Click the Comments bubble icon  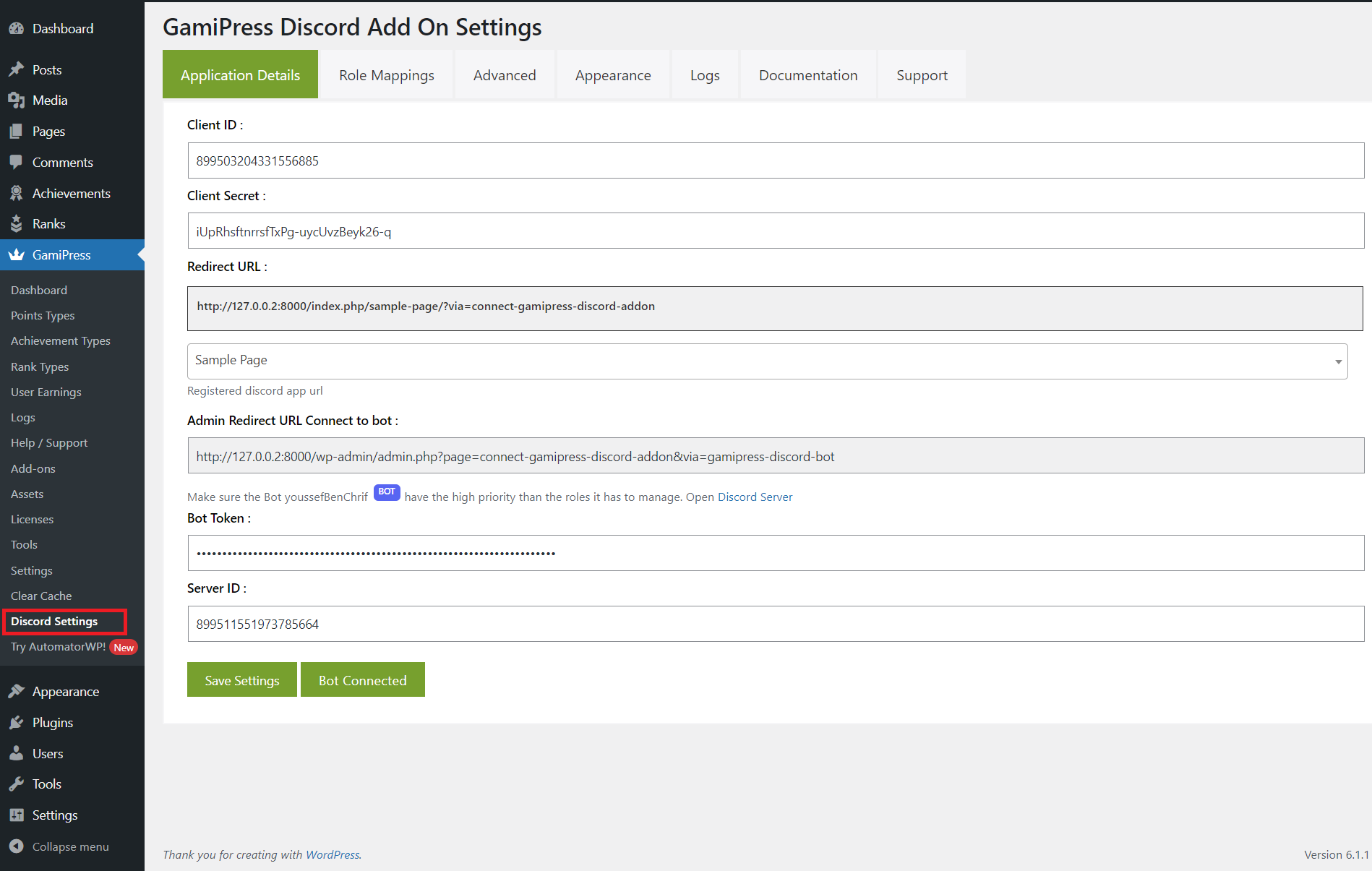[x=16, y=163]
